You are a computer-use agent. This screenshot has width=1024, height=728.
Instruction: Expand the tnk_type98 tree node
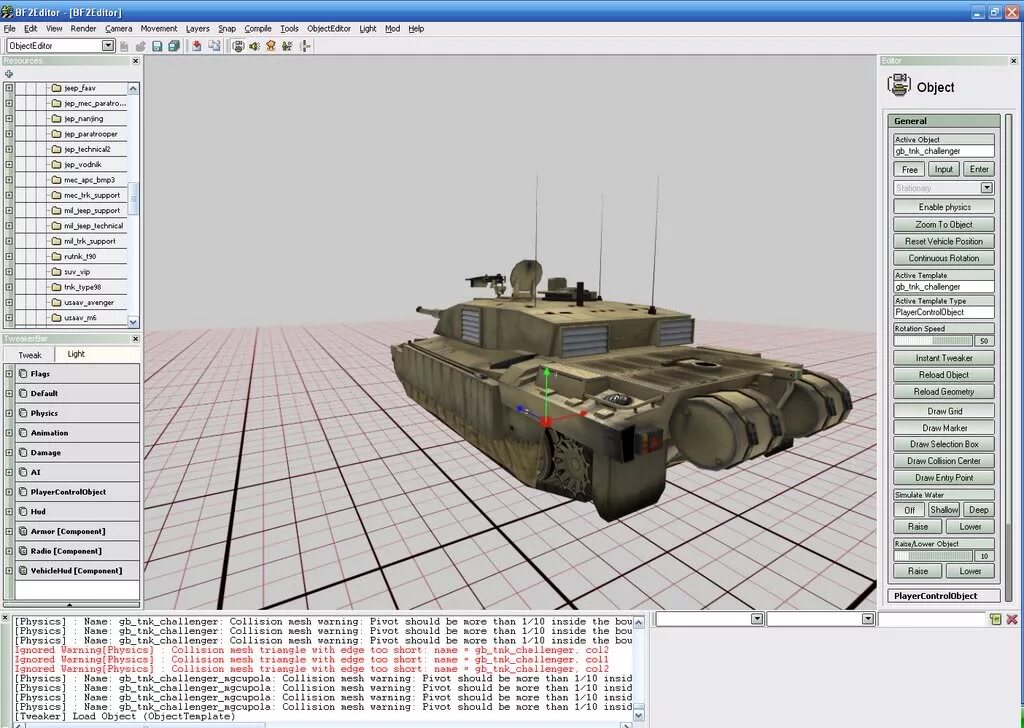pos(8,287)
